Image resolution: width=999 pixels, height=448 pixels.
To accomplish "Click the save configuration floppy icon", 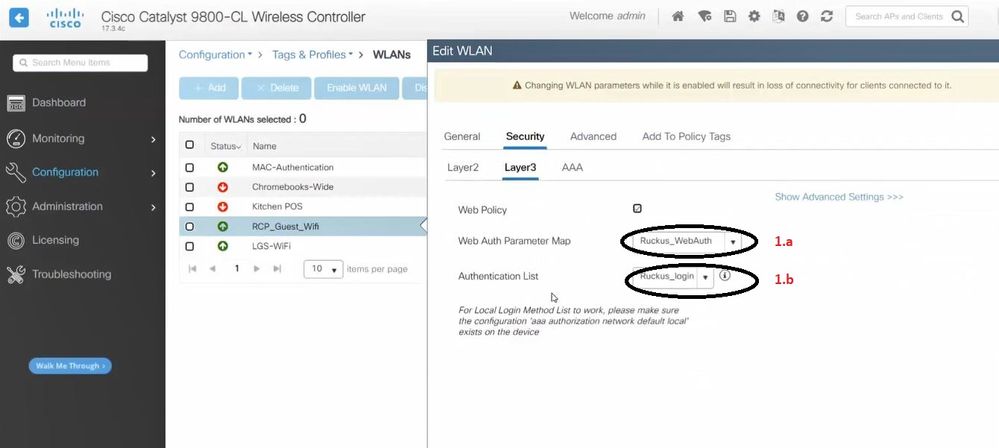I will [731, 17].
